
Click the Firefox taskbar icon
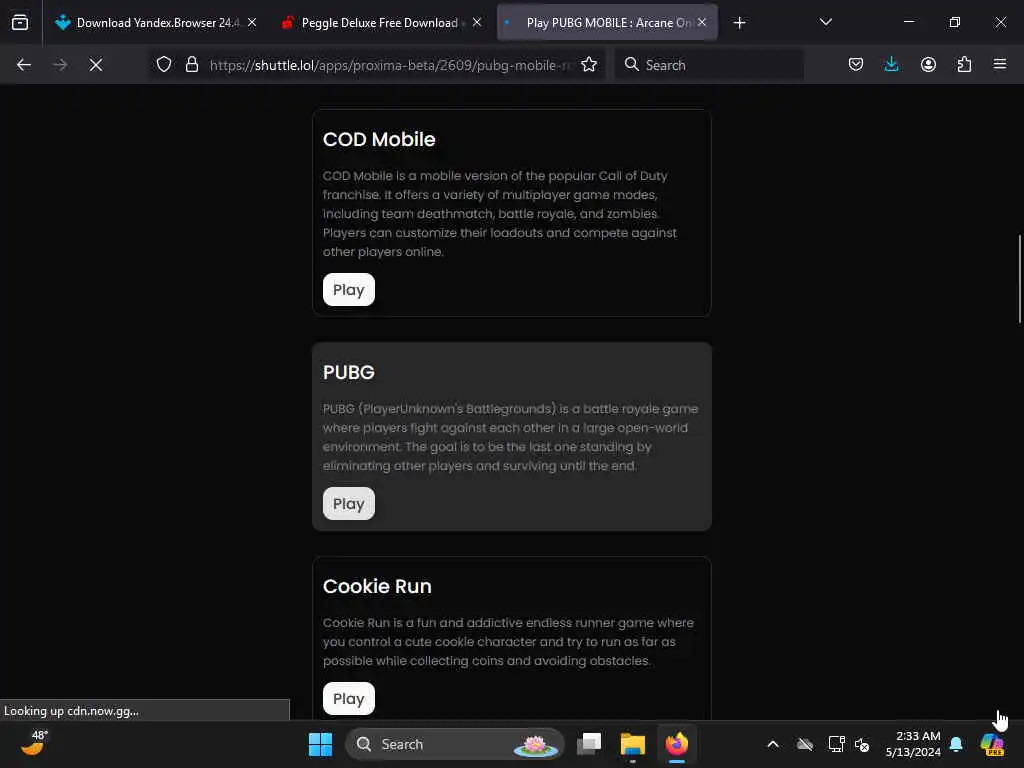[677, 744]
